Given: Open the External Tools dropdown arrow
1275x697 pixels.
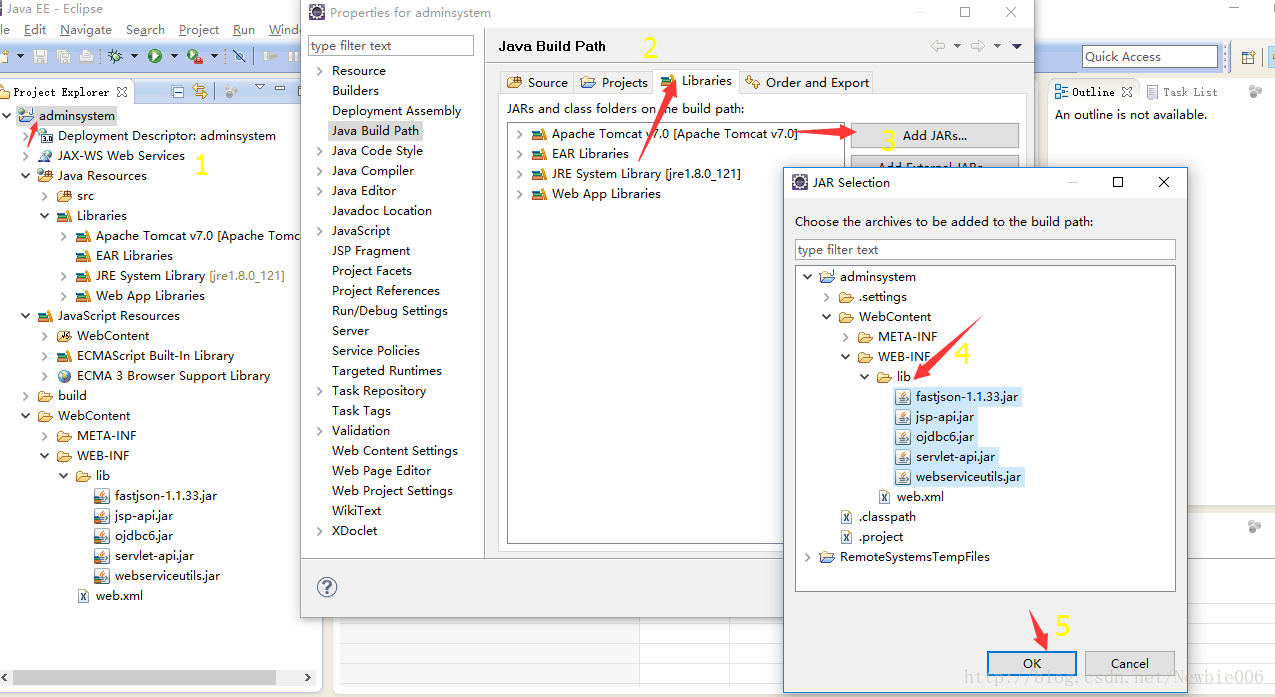Looking at the screenshot, I should [214, 57].
